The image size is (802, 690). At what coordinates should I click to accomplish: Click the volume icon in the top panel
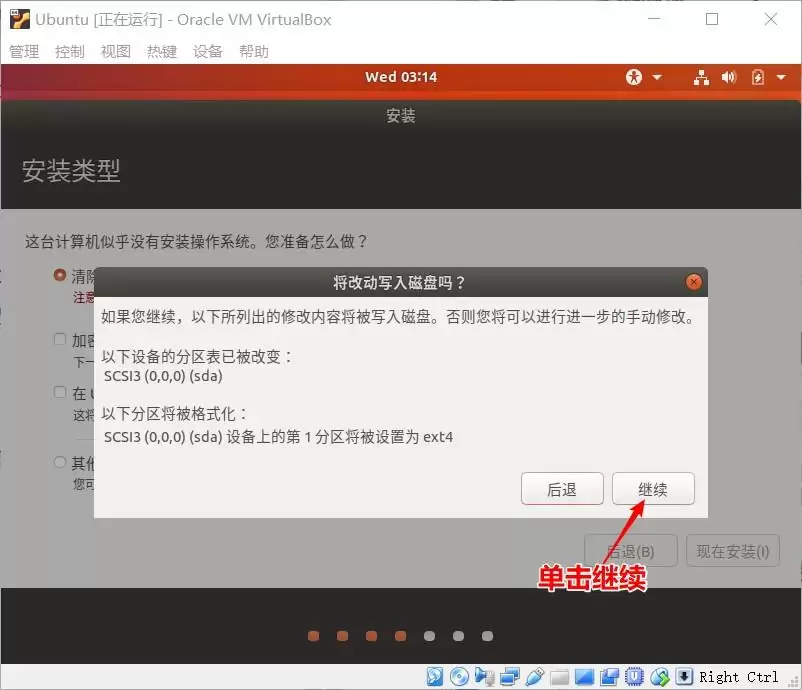point(728,77)
